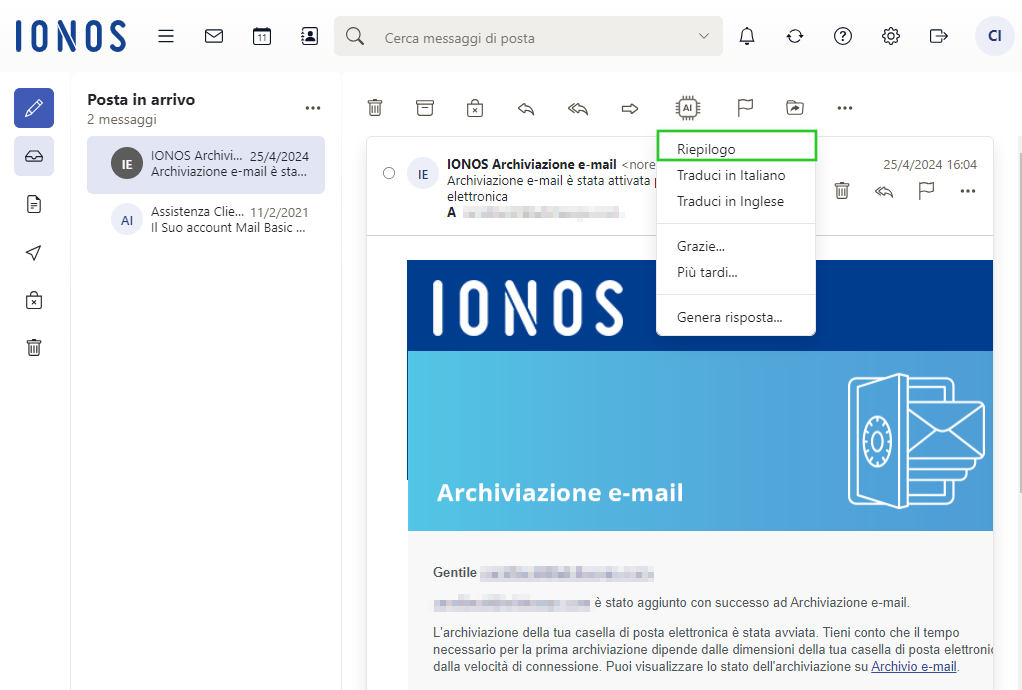This screenshot has width=1022, height=690.
Task: Choose Genera risposta... from AI menu
Action: coord(737,317)
